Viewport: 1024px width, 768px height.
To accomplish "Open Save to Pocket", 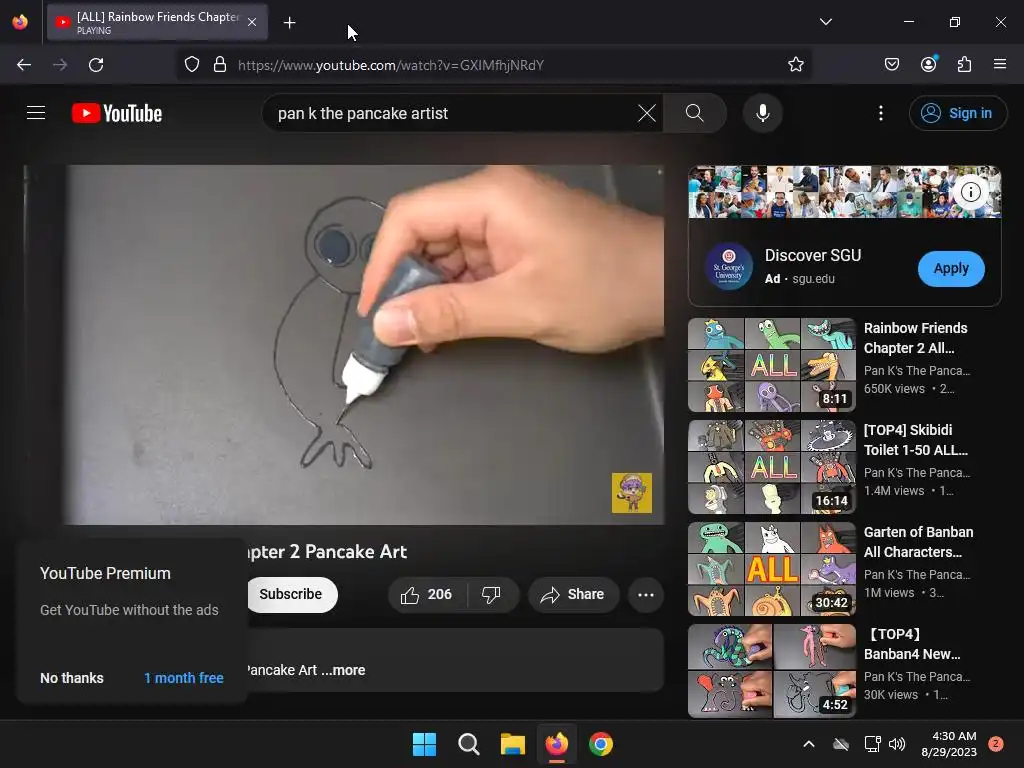I will [891, 65].
